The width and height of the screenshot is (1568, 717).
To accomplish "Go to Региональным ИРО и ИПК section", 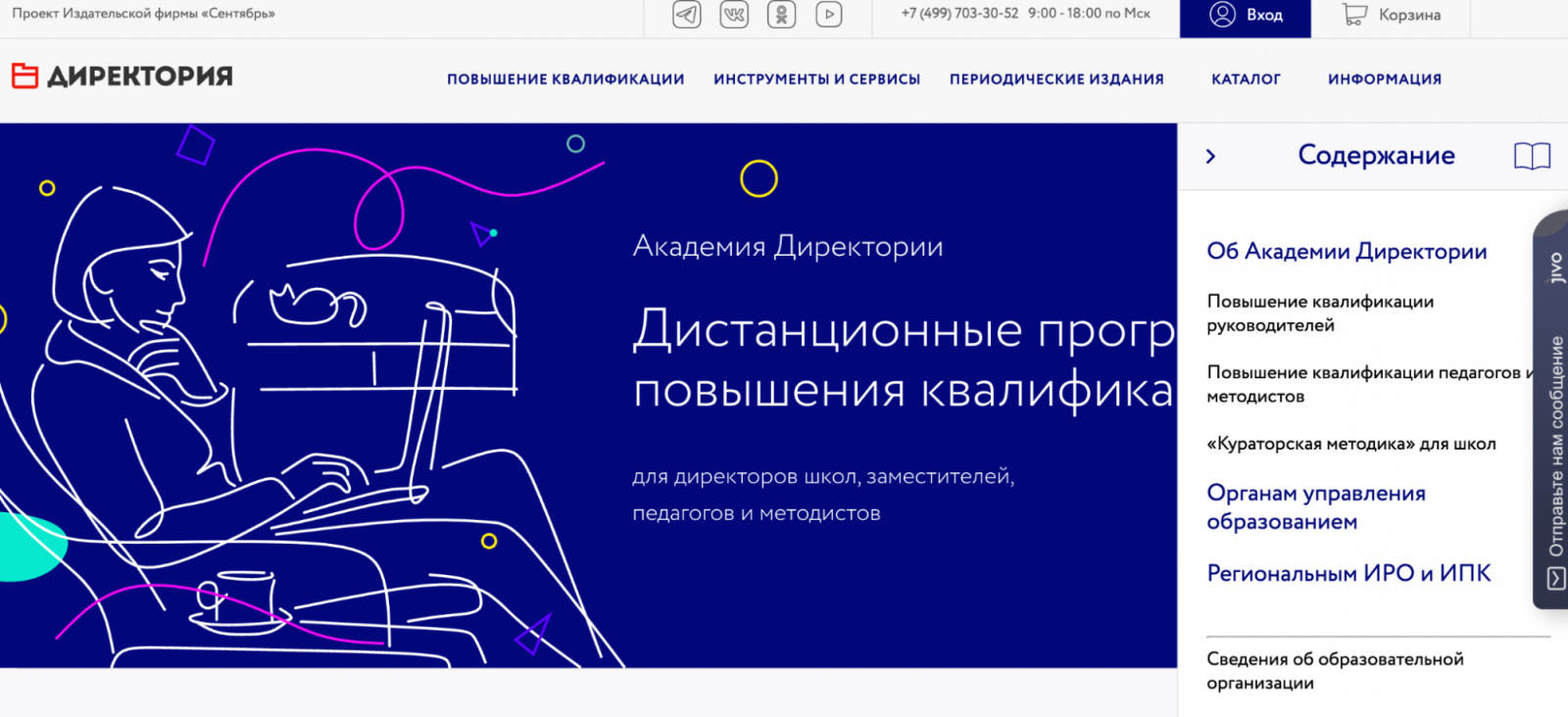I will [x=1348, y=573].
